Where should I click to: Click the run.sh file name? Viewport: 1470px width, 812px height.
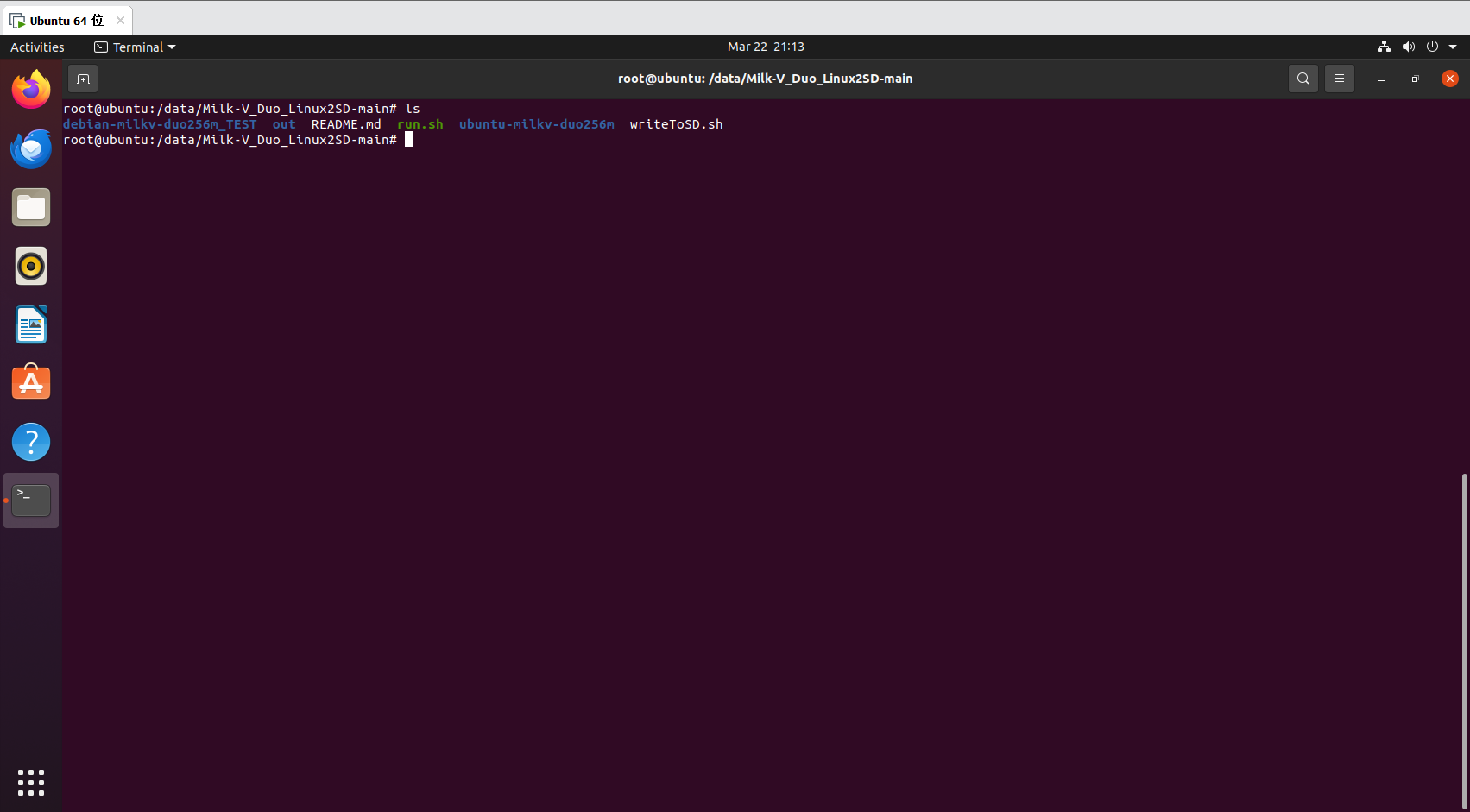point(420,124)
